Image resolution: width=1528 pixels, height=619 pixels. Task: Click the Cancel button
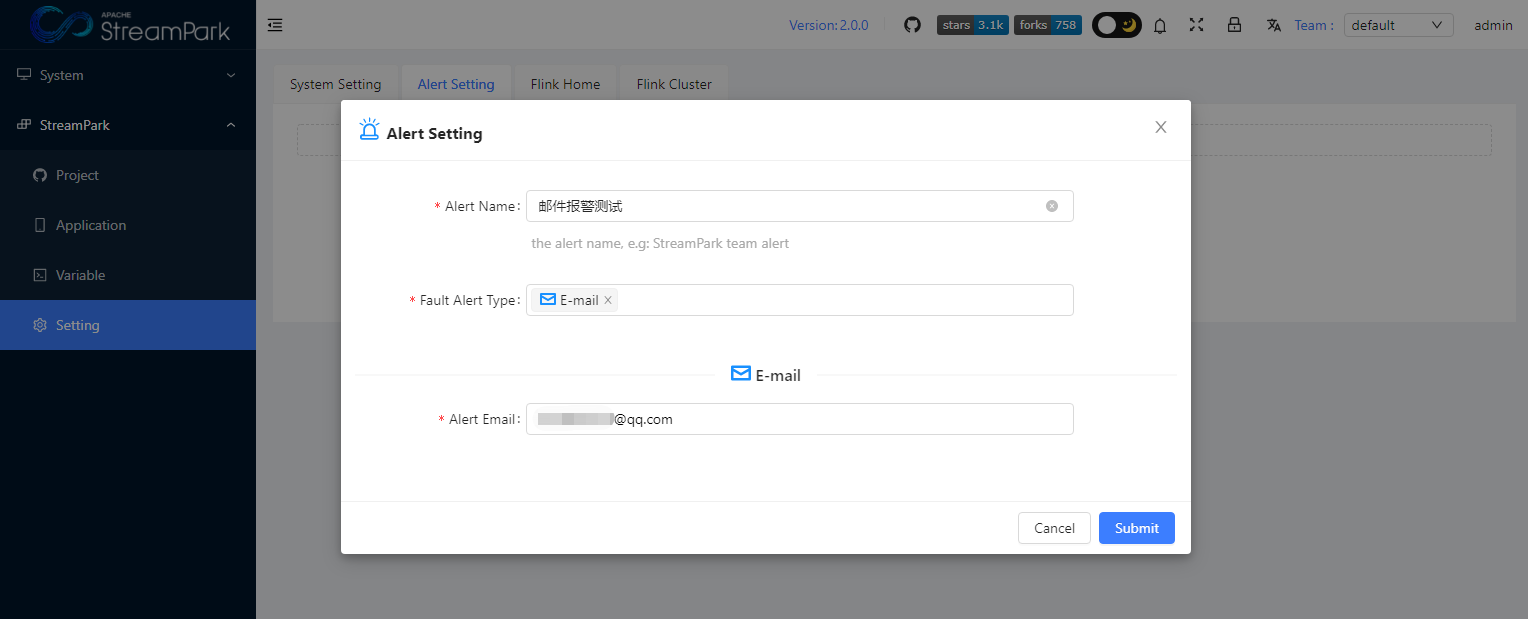(x=1054, y=528)
